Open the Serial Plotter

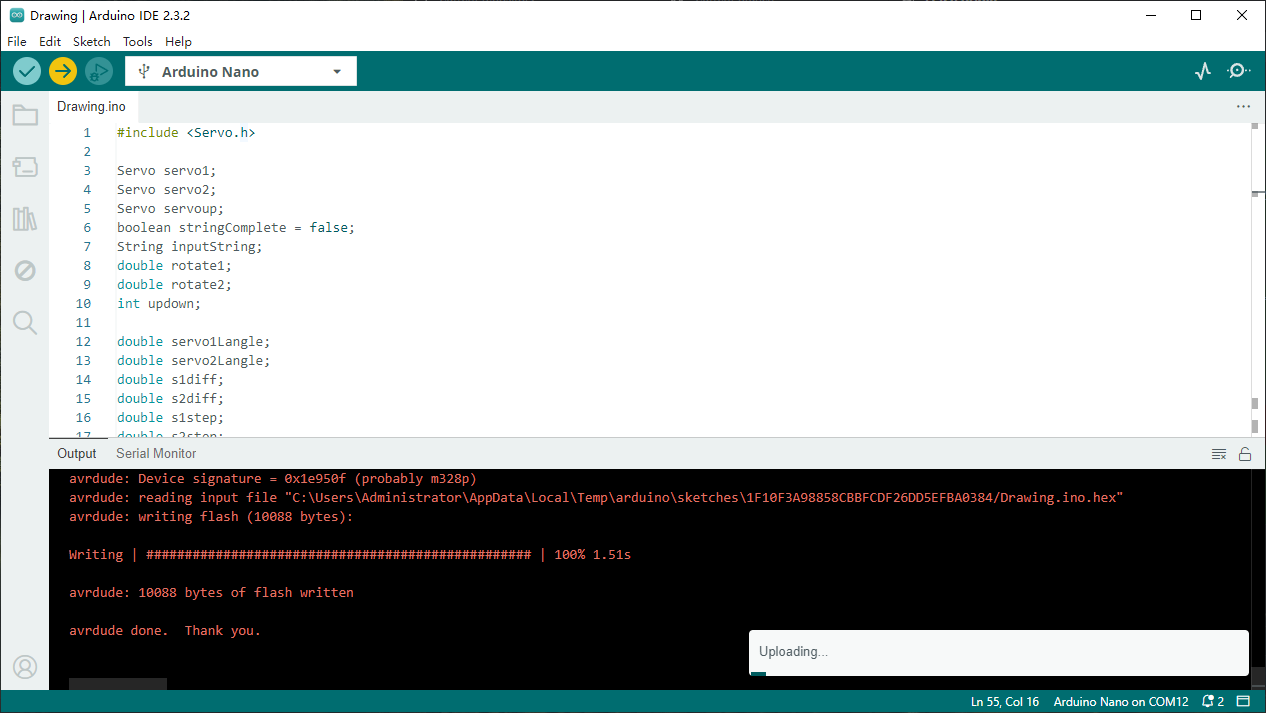tap(1203, 71)
